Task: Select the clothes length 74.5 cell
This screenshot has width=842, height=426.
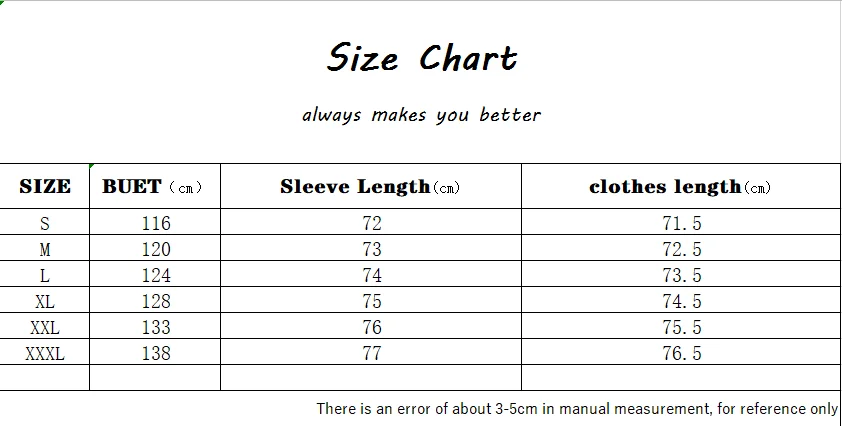Action: (x=682, y=301)
